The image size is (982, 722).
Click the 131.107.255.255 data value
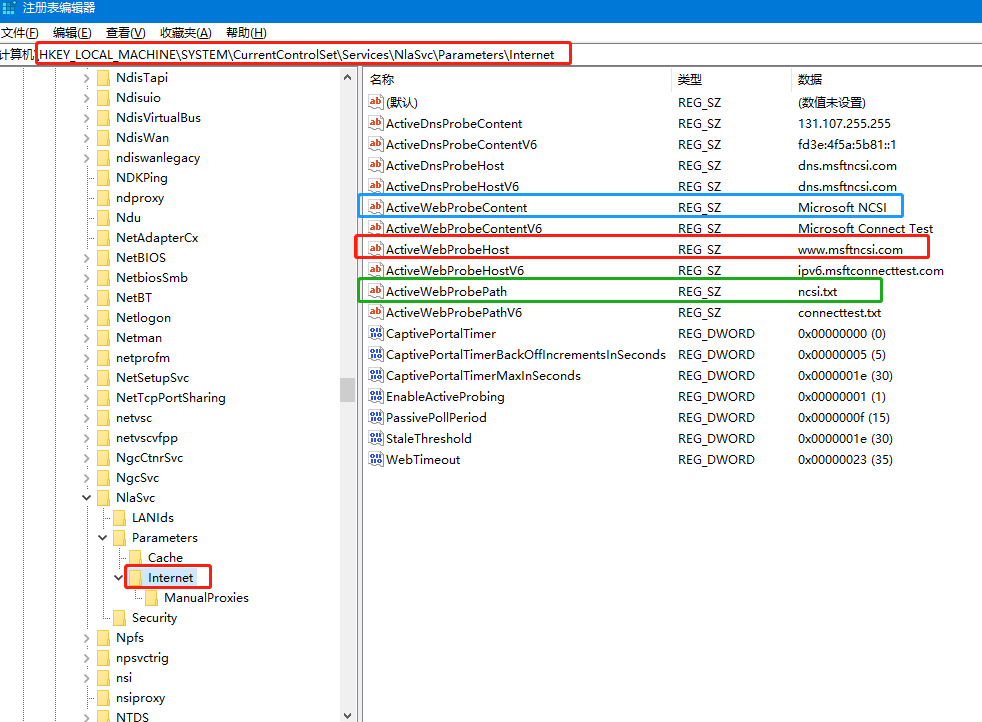click(844, 123)
